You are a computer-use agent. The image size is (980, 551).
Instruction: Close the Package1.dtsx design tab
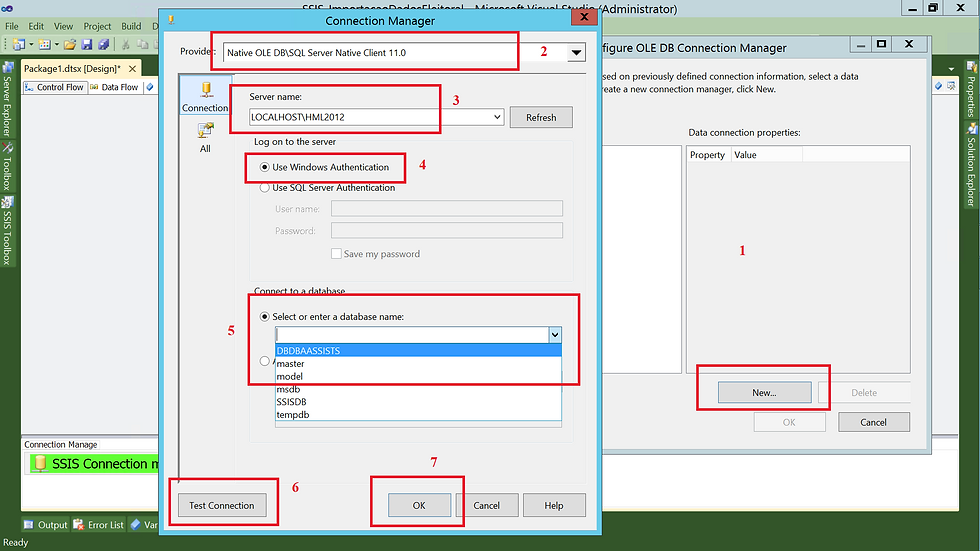(132, 69)
